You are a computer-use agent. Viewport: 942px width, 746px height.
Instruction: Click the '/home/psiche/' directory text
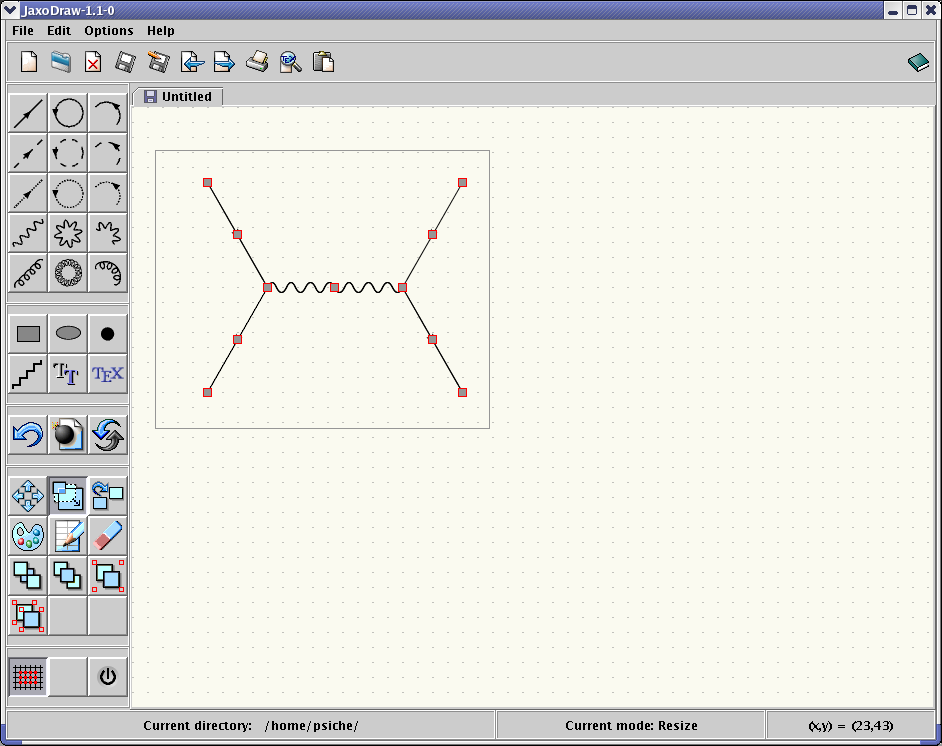(x=312, y=726)
